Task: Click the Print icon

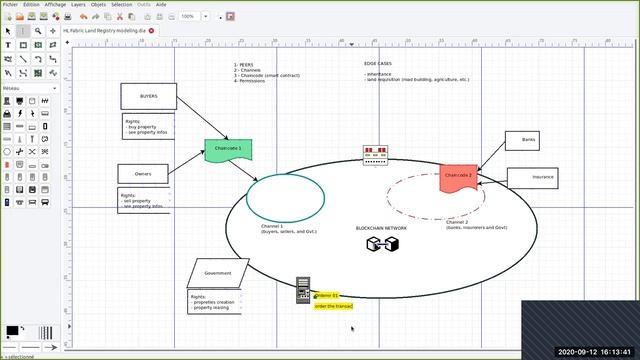Action: (x=67, y=17)
